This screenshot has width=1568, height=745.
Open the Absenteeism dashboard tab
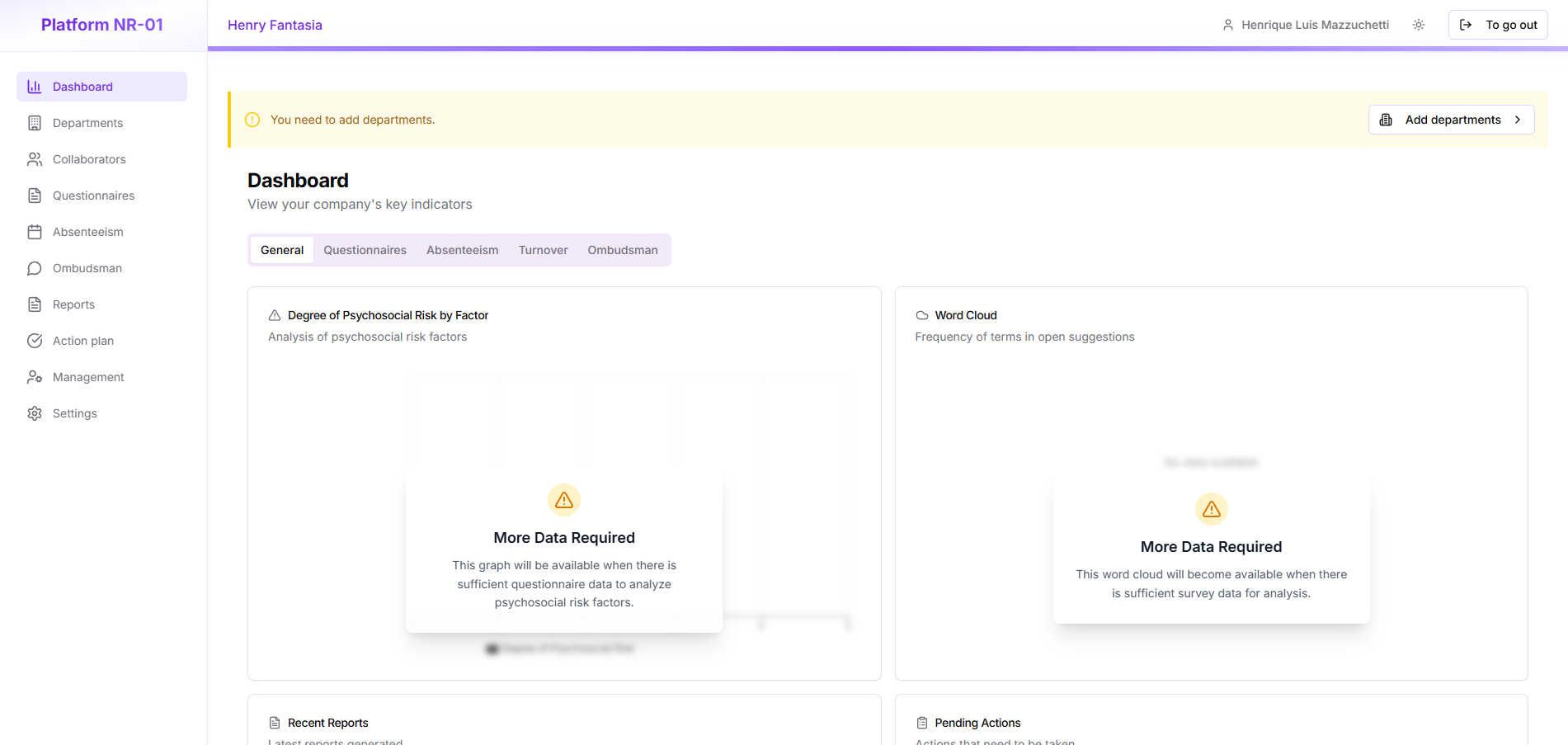(x=462, y=249)
